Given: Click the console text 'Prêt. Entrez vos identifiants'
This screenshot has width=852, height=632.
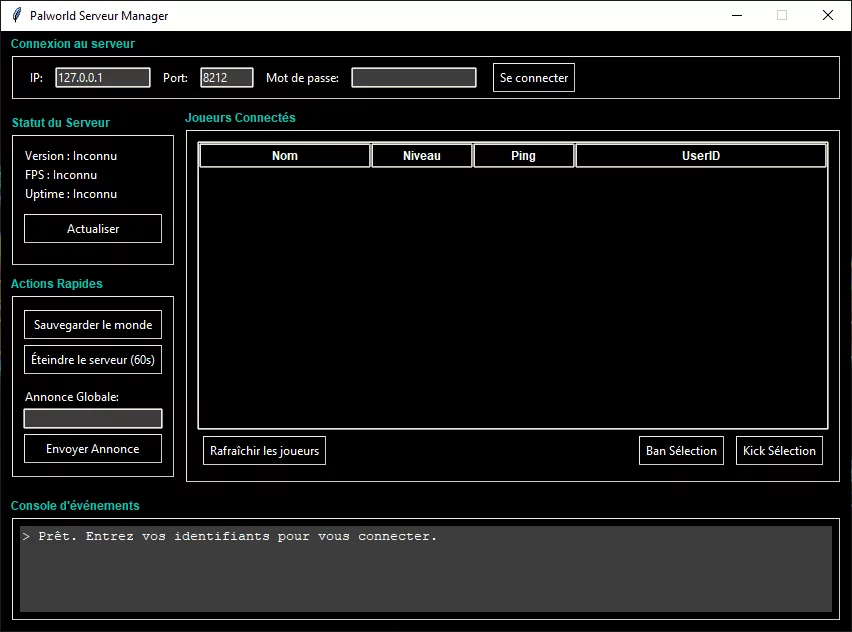Looking at the screenshot, I should (154, 536).
